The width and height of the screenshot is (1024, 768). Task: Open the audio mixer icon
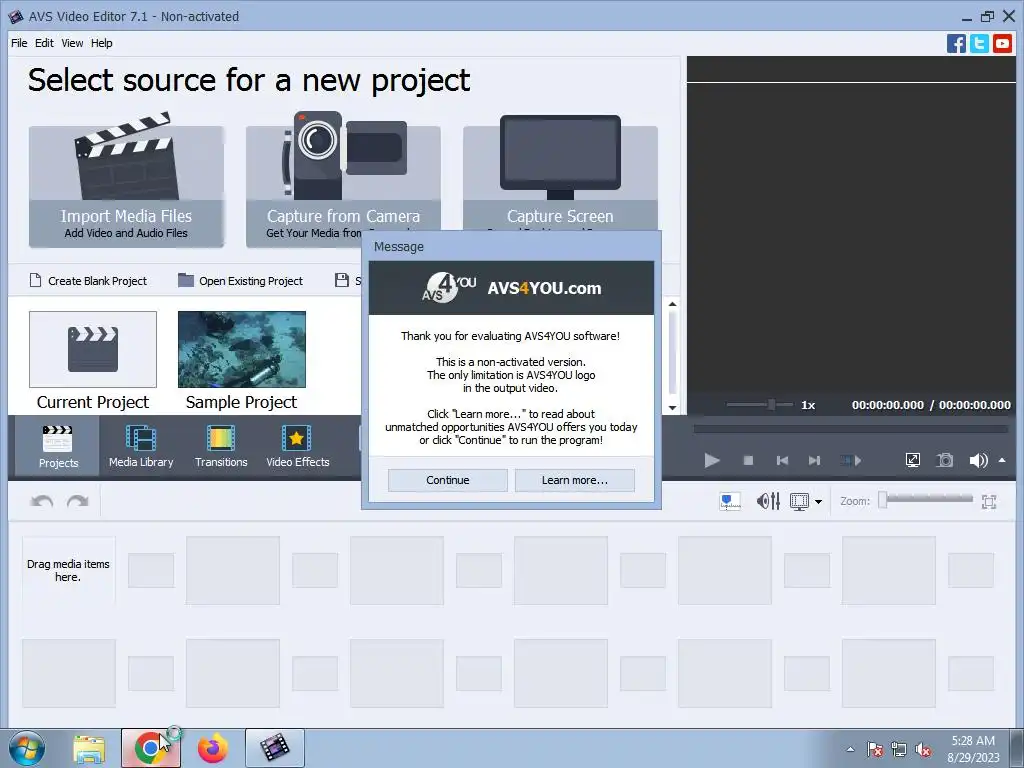[x=768, y=502]
